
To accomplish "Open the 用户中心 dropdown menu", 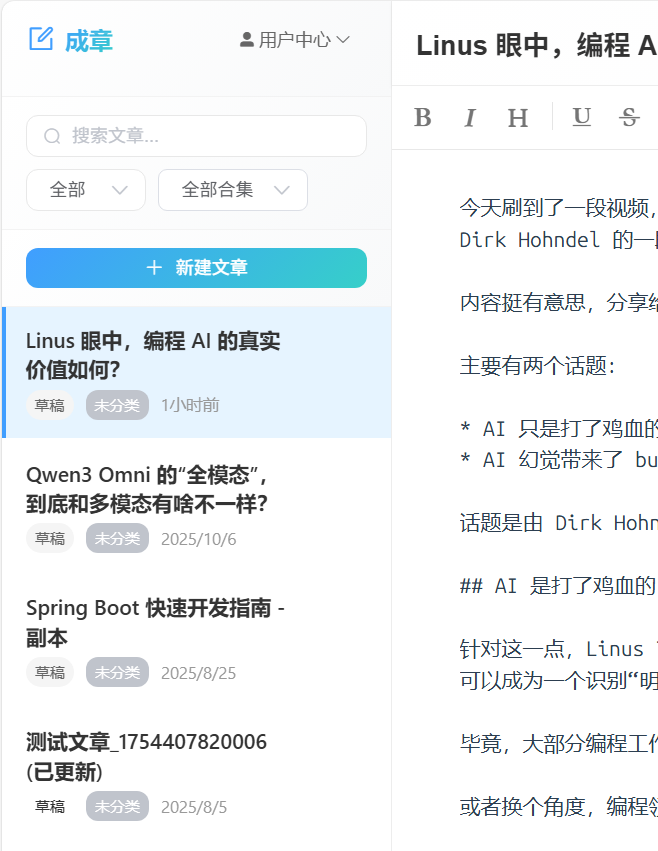I will point(295,40).
